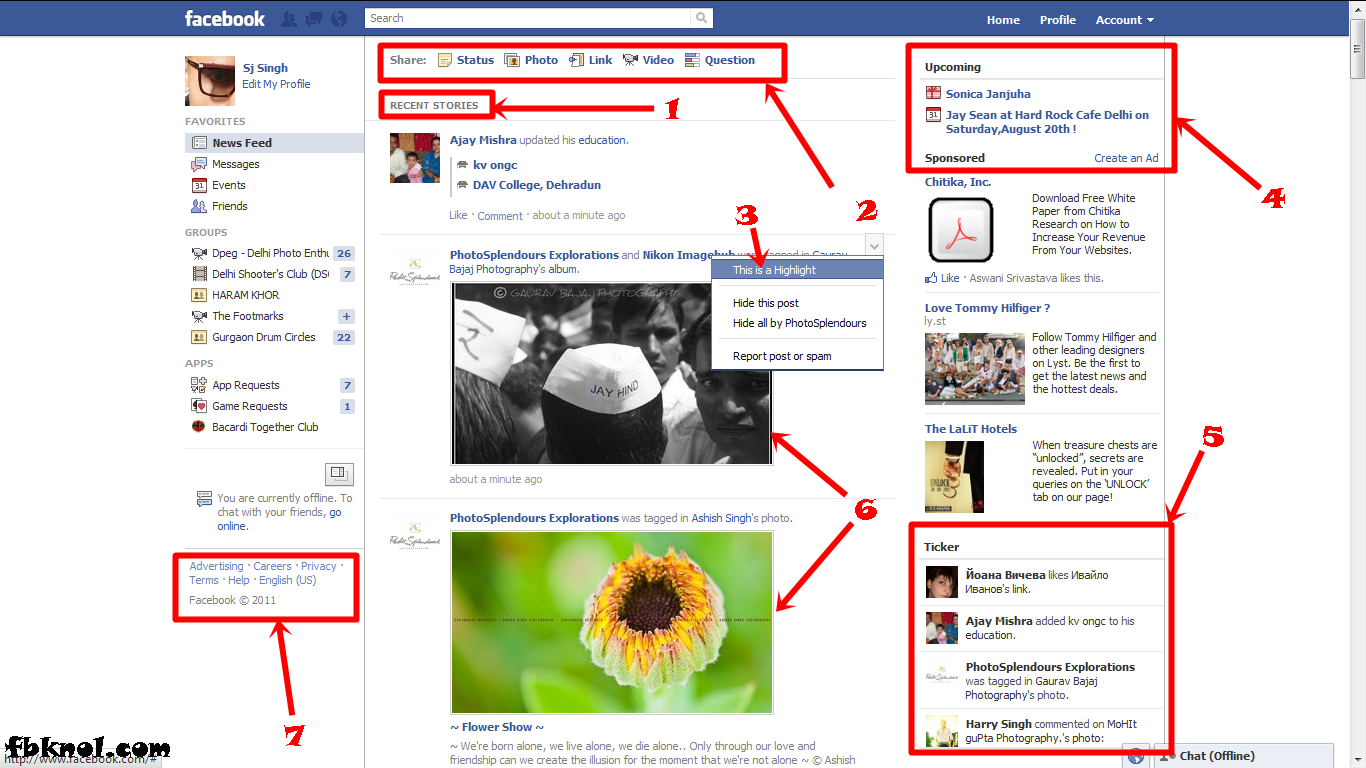Image resolution: width=1366 pixels, height=768 pixels.
Task: Click the Jay Sean event calendar icon
Action: click(x=933, y=115)
